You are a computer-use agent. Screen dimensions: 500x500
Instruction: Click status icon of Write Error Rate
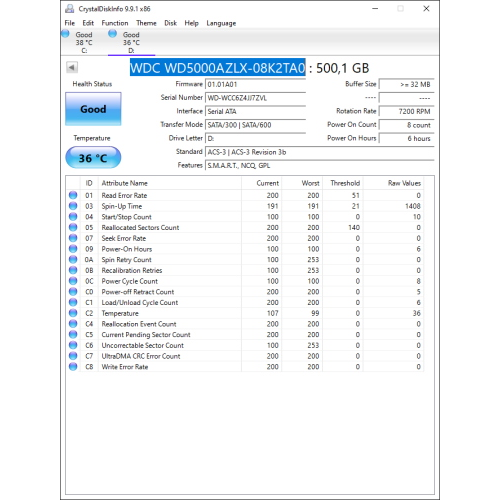point(73,367)
